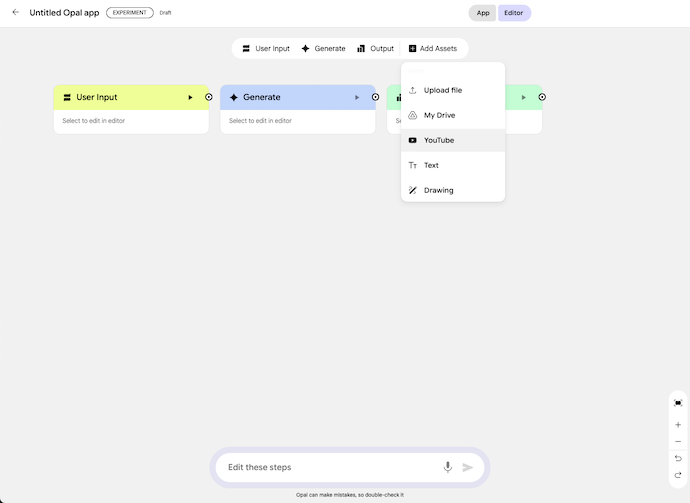Click the Add Assets plus icon

(x=412, y=48)
